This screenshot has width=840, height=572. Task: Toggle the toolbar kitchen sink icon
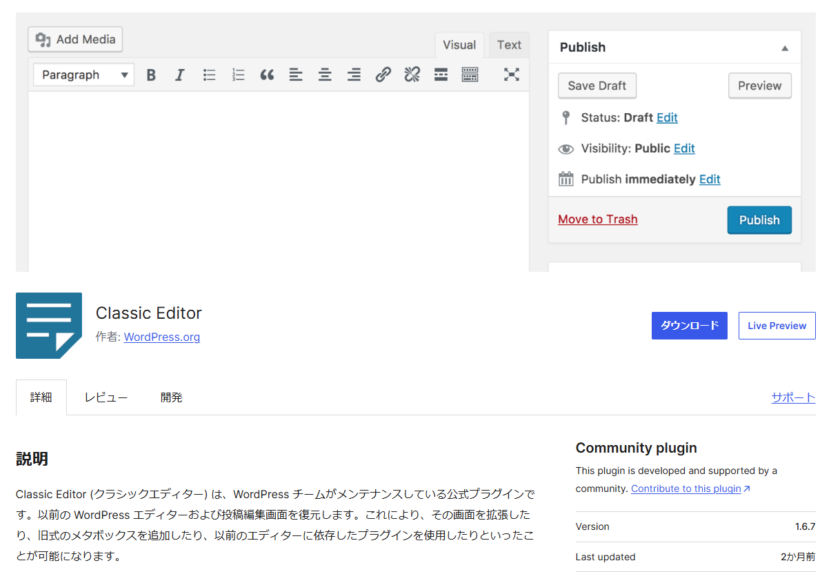(x=470, y=74)
